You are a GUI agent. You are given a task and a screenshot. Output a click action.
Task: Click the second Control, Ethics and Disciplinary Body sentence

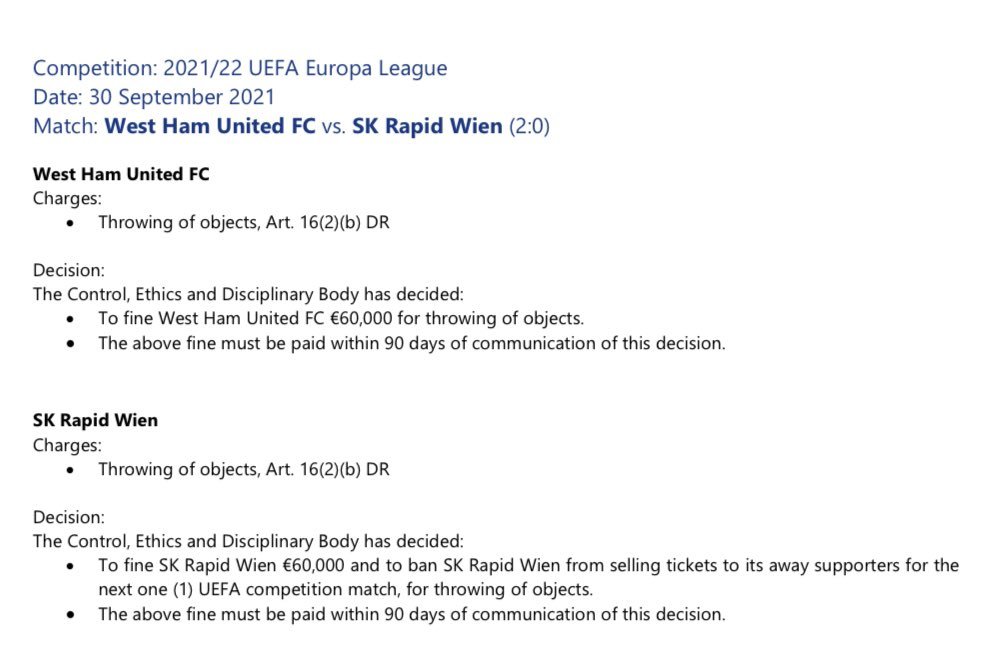tap(248, 541)
